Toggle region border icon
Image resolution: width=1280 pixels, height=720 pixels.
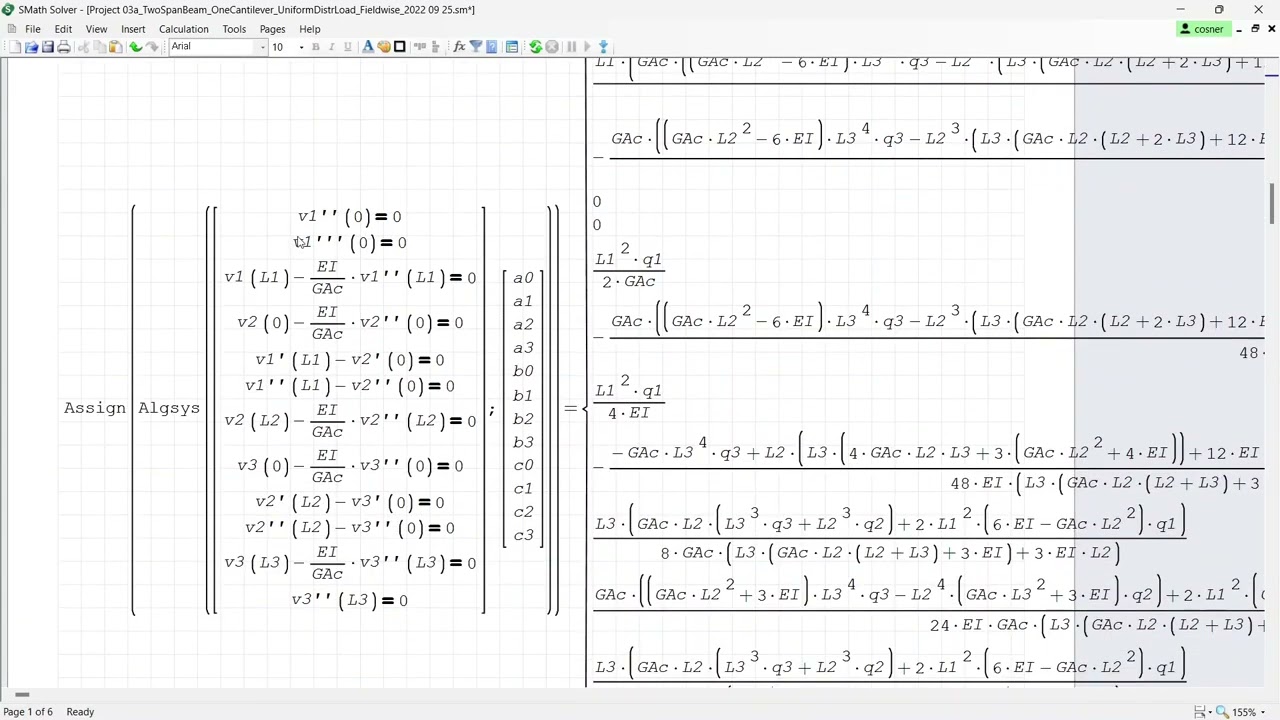[x=399, y=47]
